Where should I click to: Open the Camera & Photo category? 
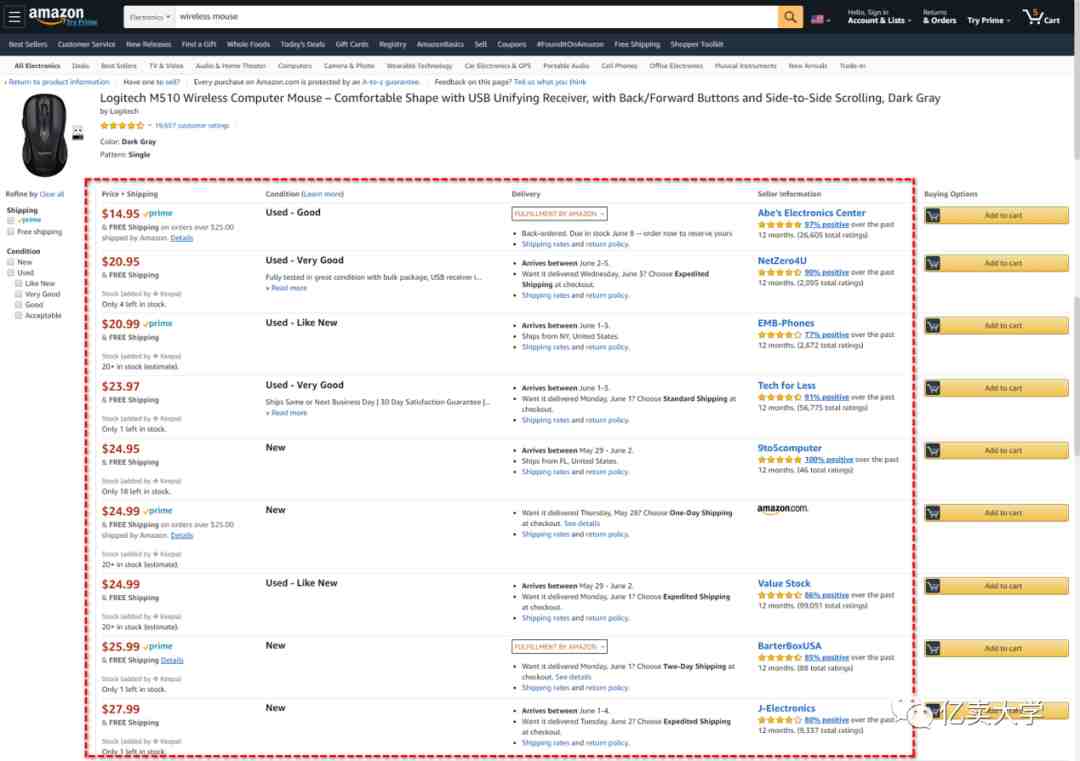(x=349, y=66)
